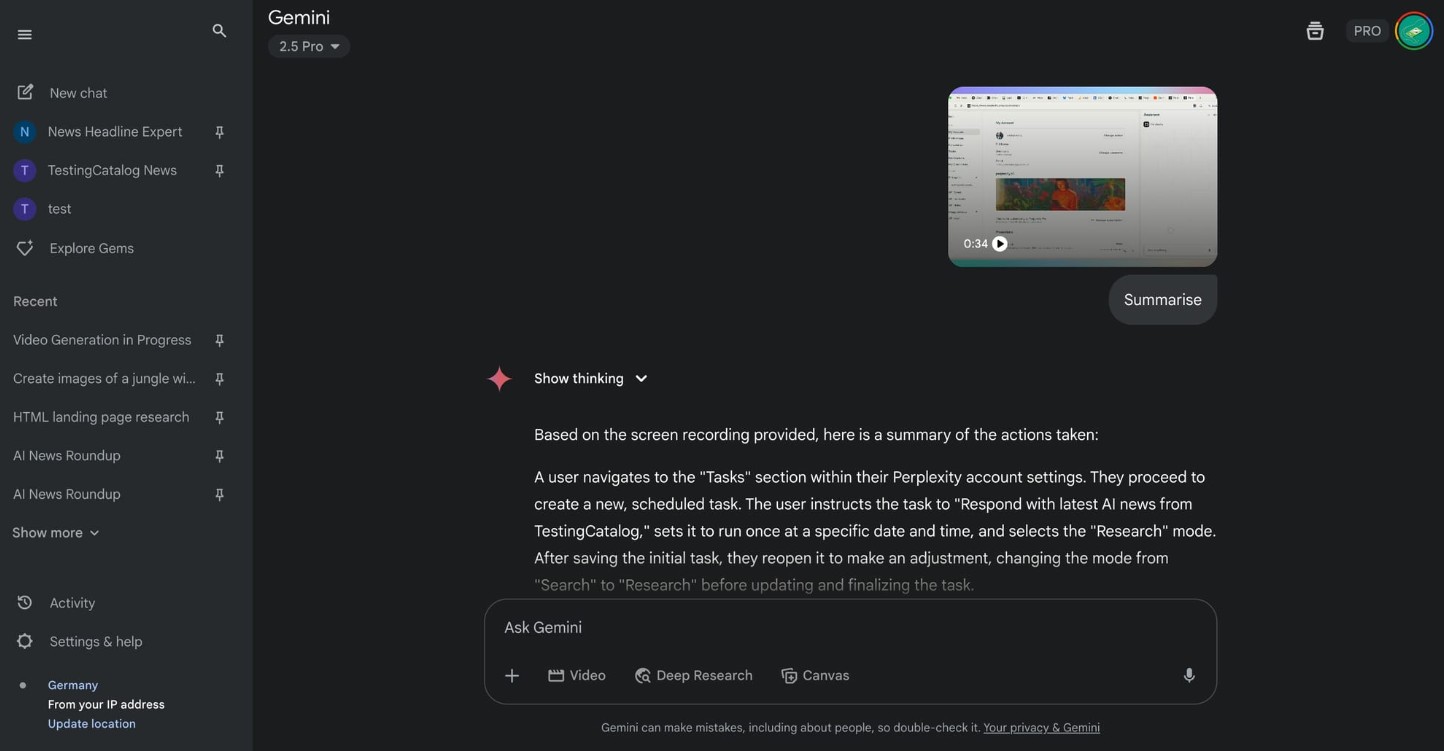Click the temporary chat icon beside PRO
This screenshot has height=751, width=1444.
(1314, 32)
